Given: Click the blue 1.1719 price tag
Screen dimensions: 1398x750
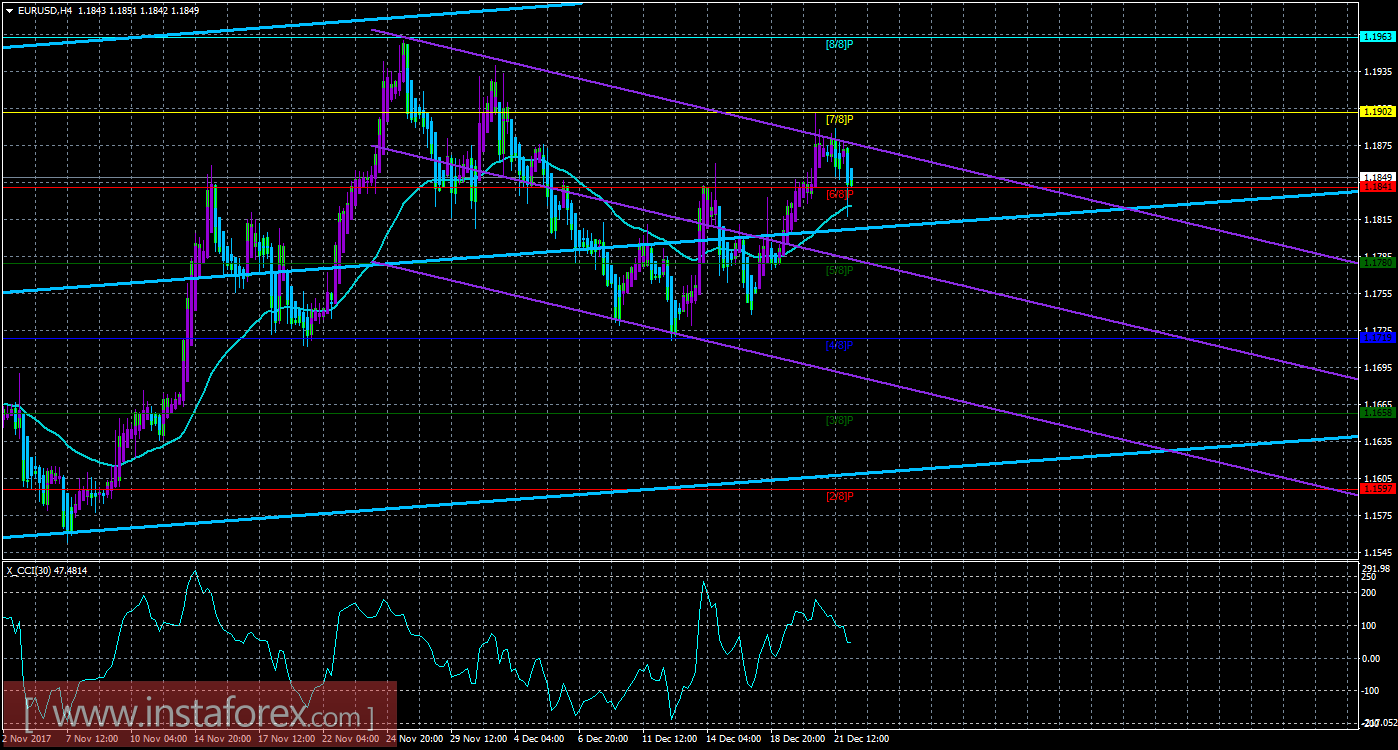Looking at the screenshot, I should 1377,338.
